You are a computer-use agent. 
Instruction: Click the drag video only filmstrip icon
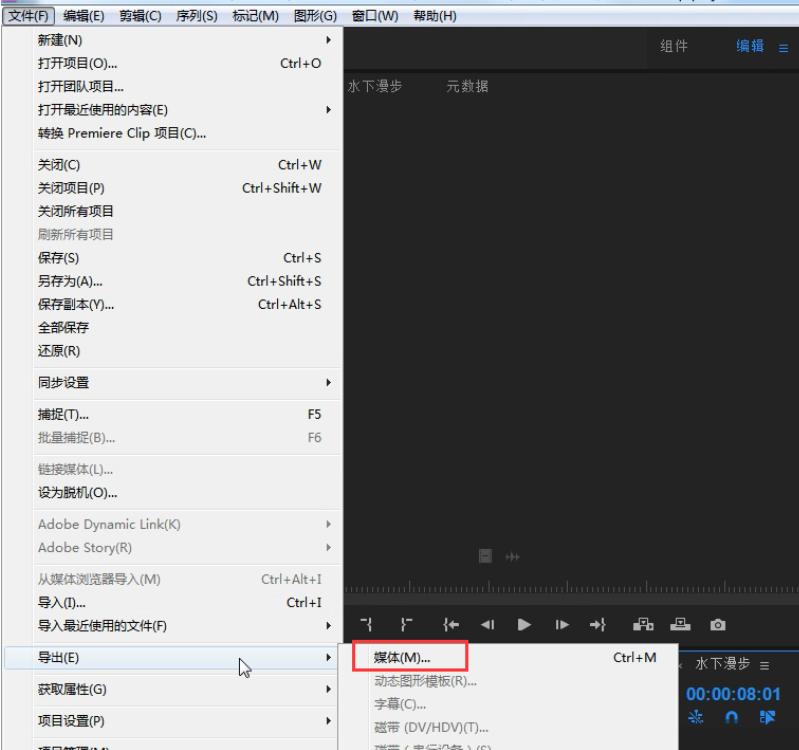(485, 556)
